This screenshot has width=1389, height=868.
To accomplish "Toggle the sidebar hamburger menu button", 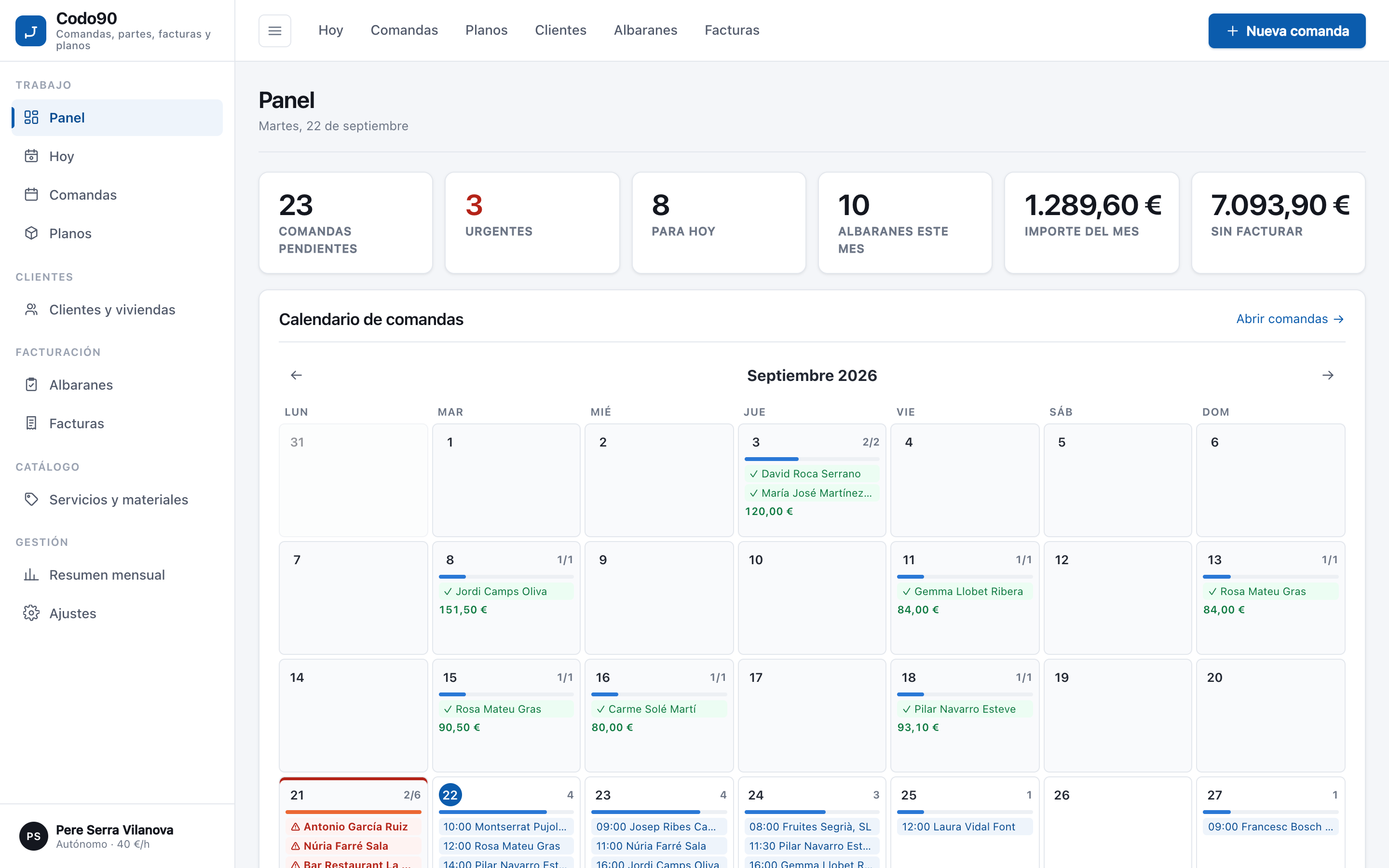I will click(x=275, y=30).
